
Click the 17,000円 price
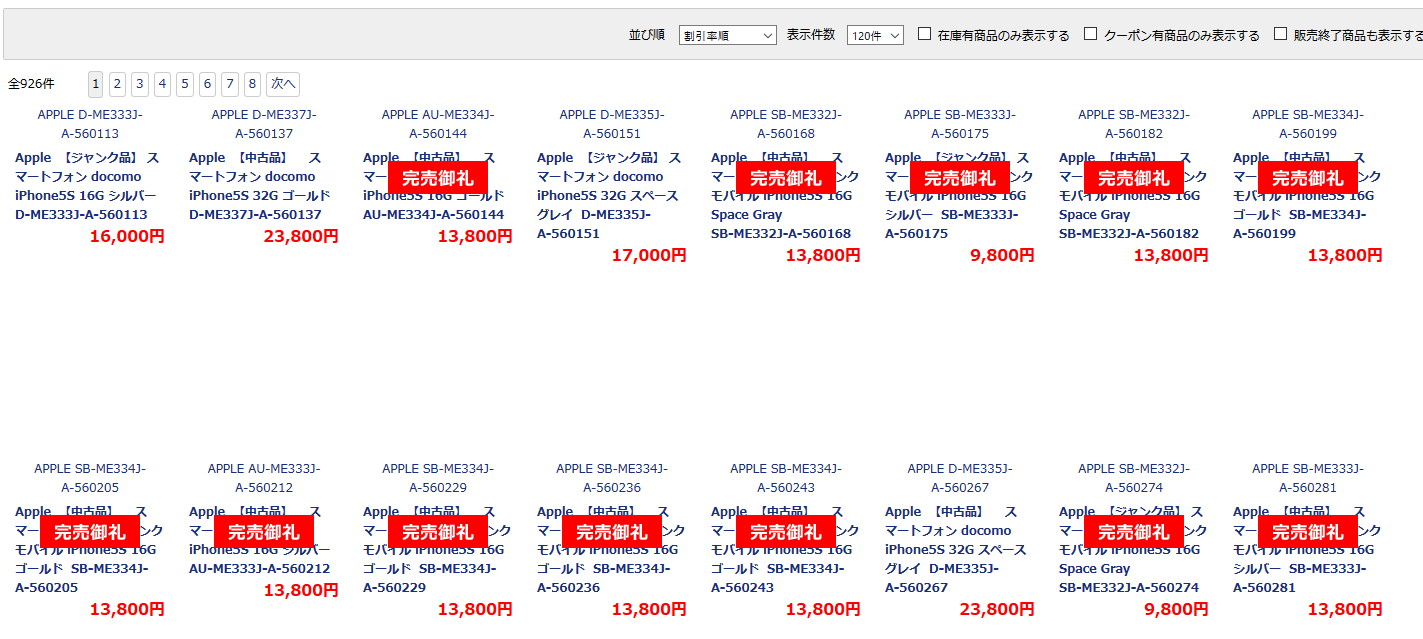(x=649, y=255)
